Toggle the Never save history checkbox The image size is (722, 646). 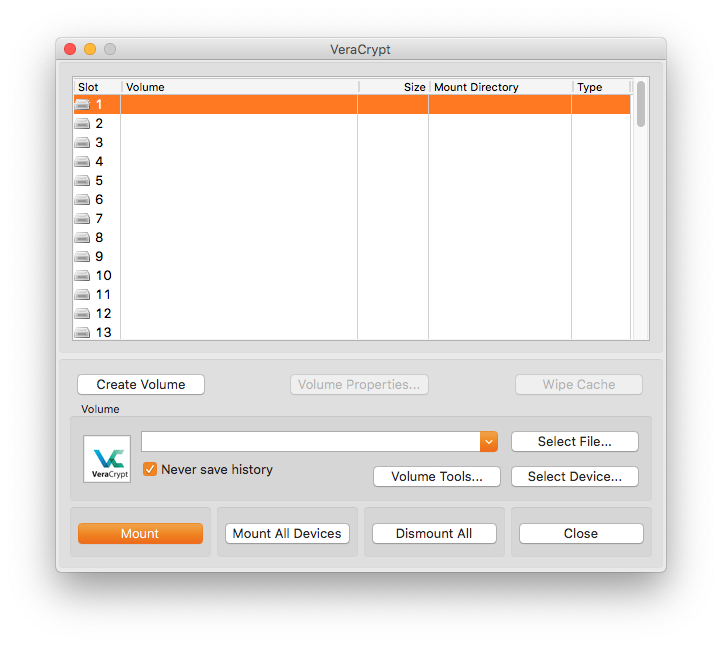[x=150, y=469]
